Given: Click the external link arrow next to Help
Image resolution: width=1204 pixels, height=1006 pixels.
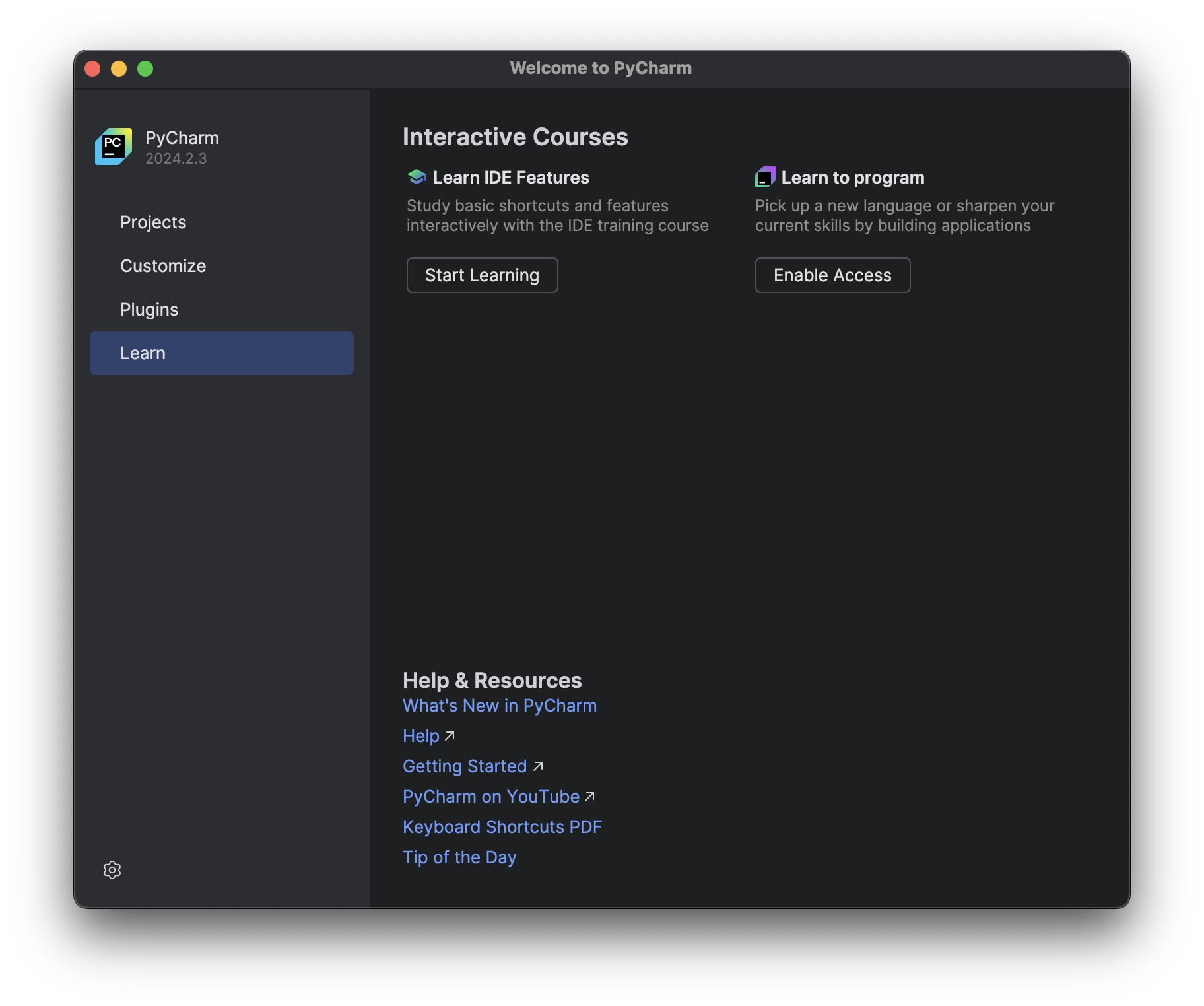Looking at the screenshot, I should click(450, 735).
